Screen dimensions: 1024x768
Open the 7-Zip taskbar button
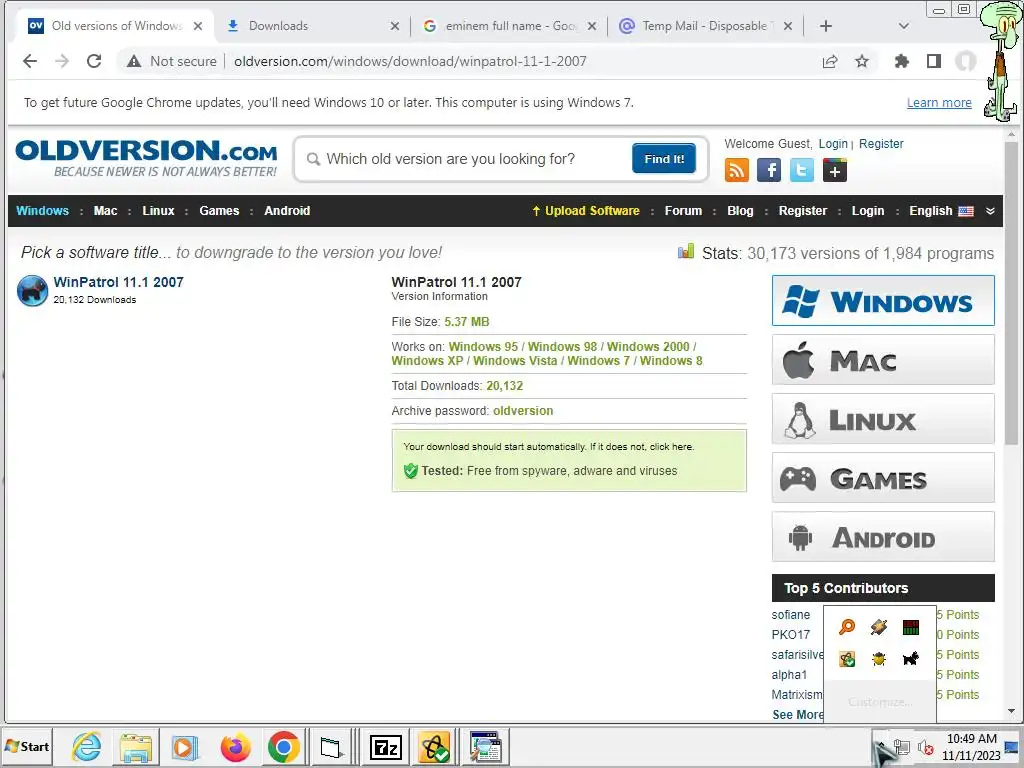click(385, 747)
